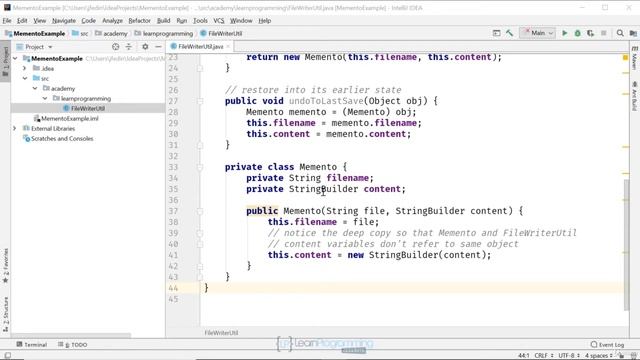
Task: Click the Project panel horizontal scrollbar
Action: (71, 336)
